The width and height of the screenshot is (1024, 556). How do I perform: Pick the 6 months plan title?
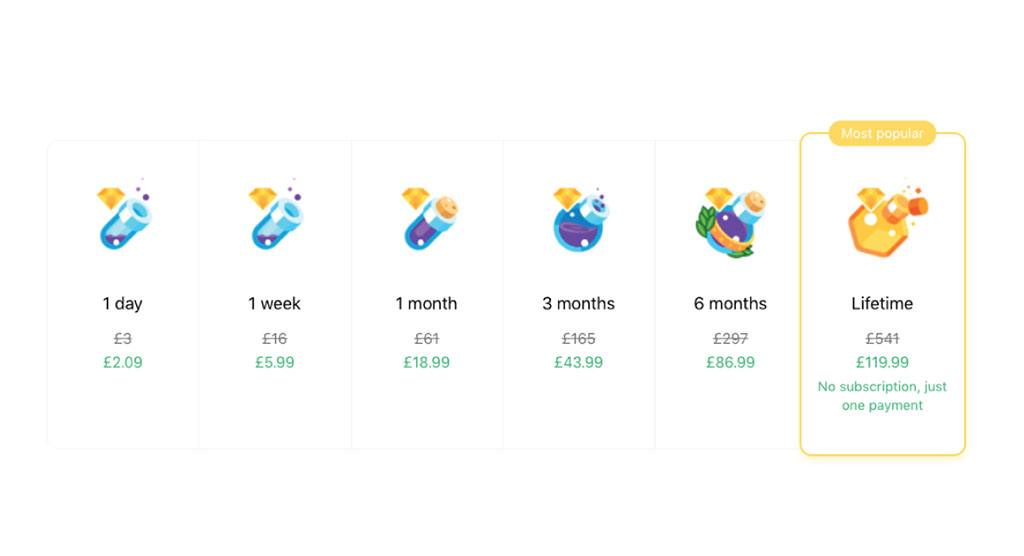pyautogui.click(x=730, y=304)
